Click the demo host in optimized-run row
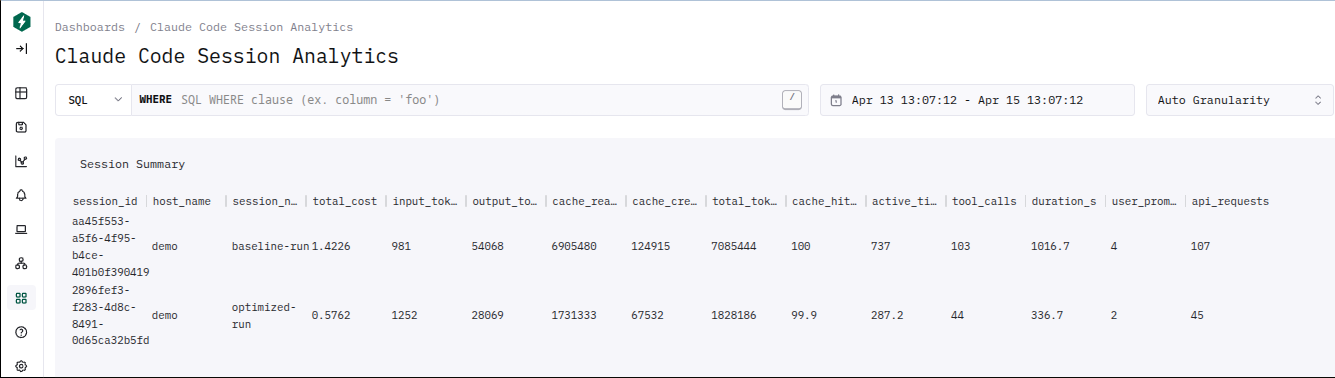 click(165, 315)
